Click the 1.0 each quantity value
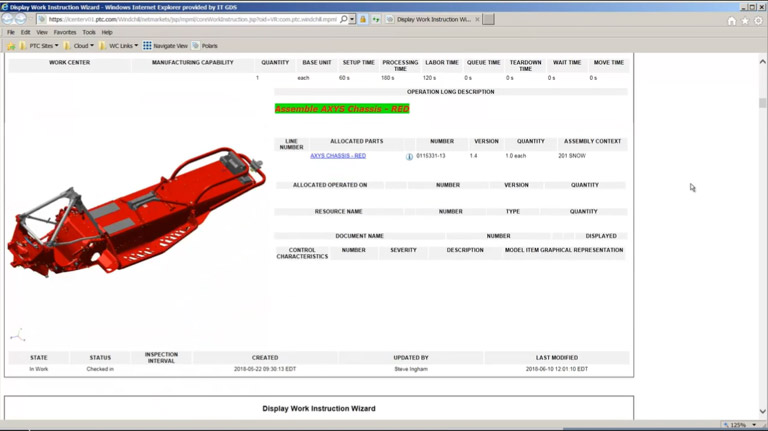The height and width of the screenshot is (431, 768). pos(515,156)
